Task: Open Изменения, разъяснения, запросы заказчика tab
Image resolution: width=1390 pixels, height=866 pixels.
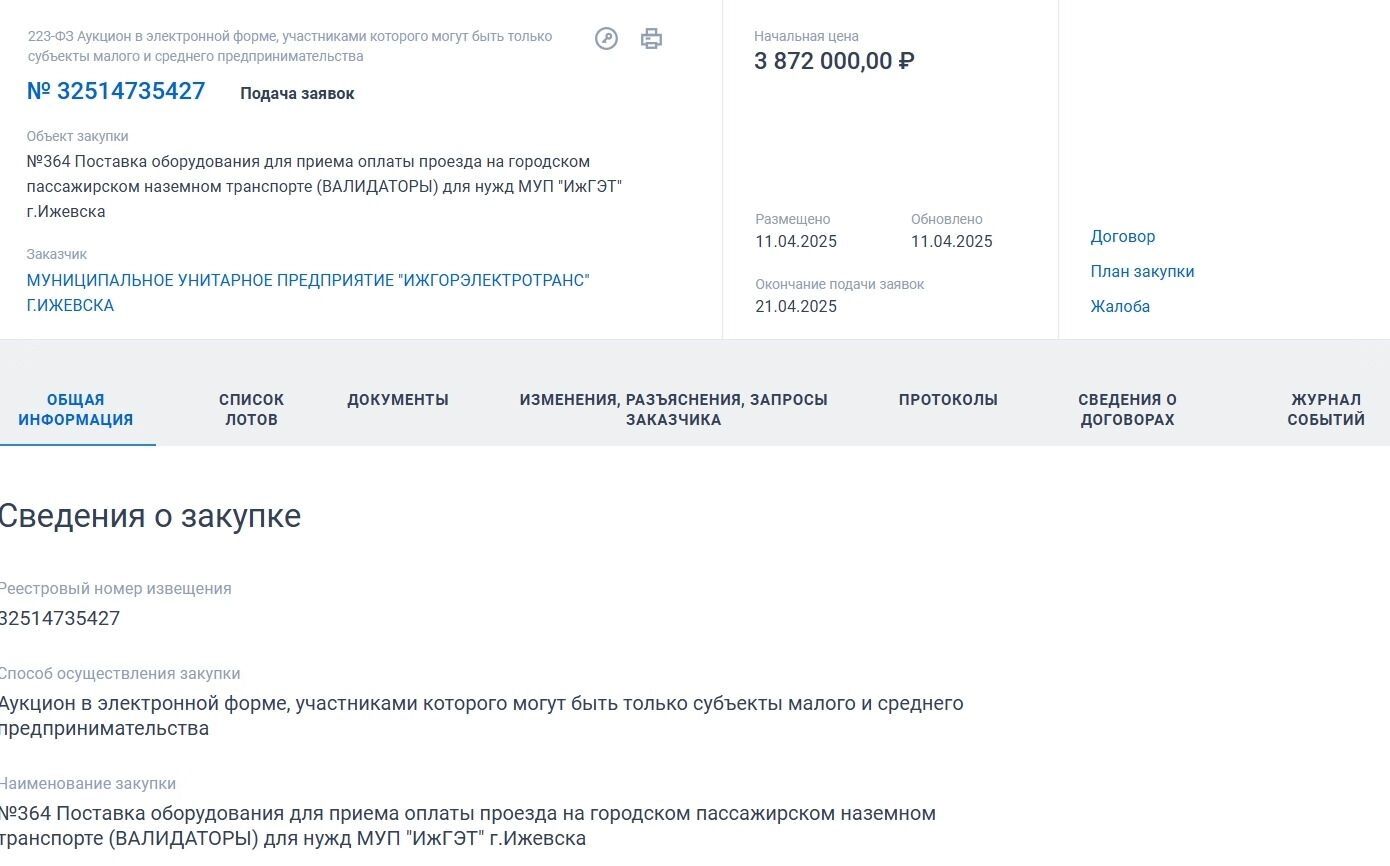Action: coord(673,410)
